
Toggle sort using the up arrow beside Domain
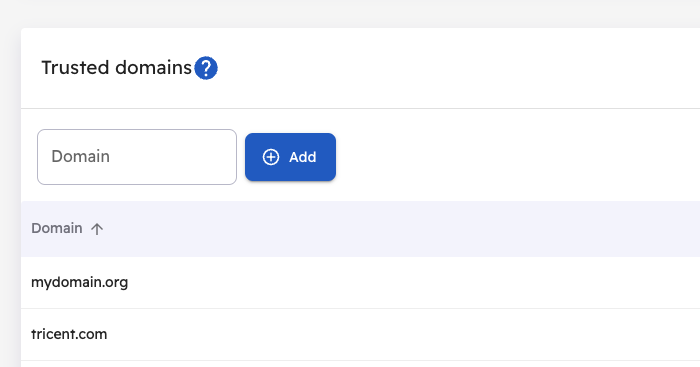tap(97, 229)
